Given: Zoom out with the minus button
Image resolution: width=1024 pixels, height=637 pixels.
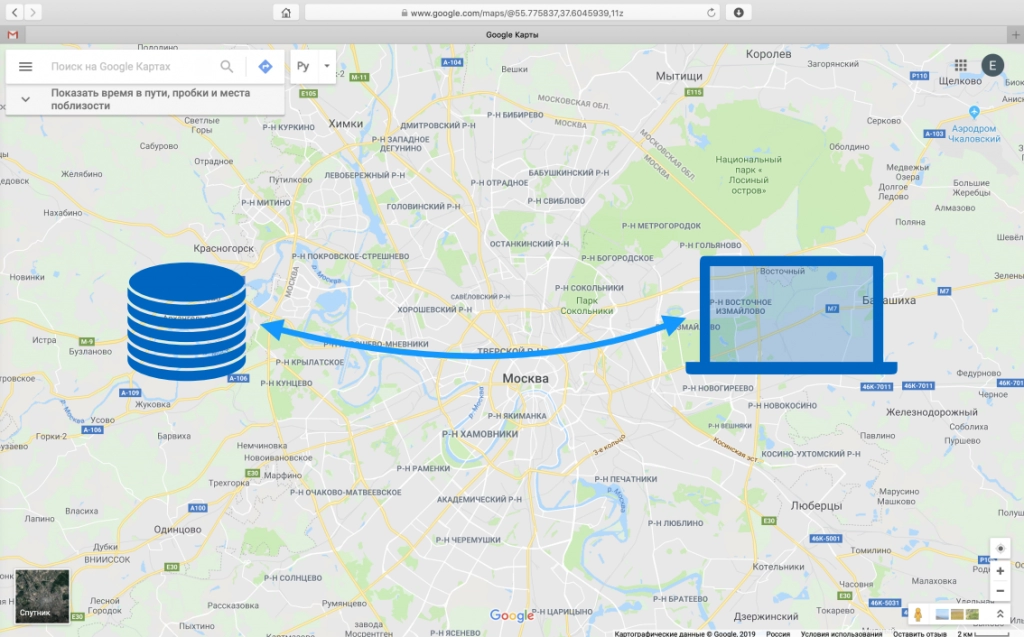Looking at the screenshot, I should (x=1000, y=591).
